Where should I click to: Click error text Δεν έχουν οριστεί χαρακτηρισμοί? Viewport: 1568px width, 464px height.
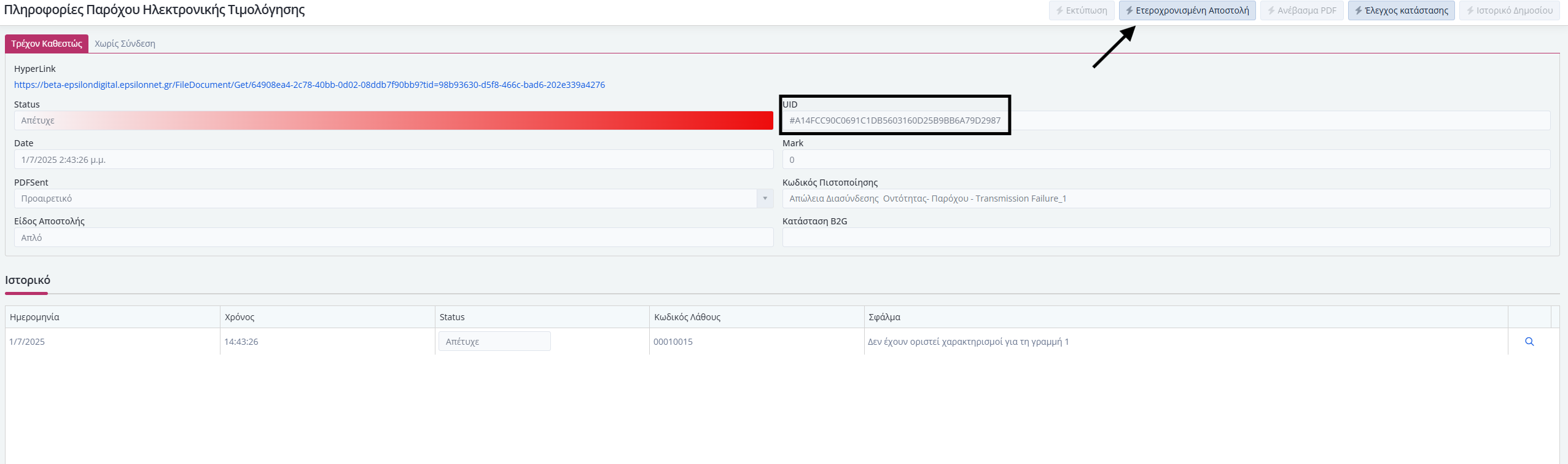tap(969, 342)
